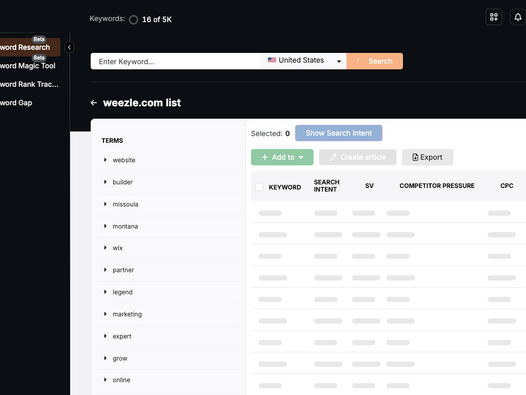Sort by the KEYWORD column header
Viewport: 526px width, 395px height.
[x=285, y=187]
